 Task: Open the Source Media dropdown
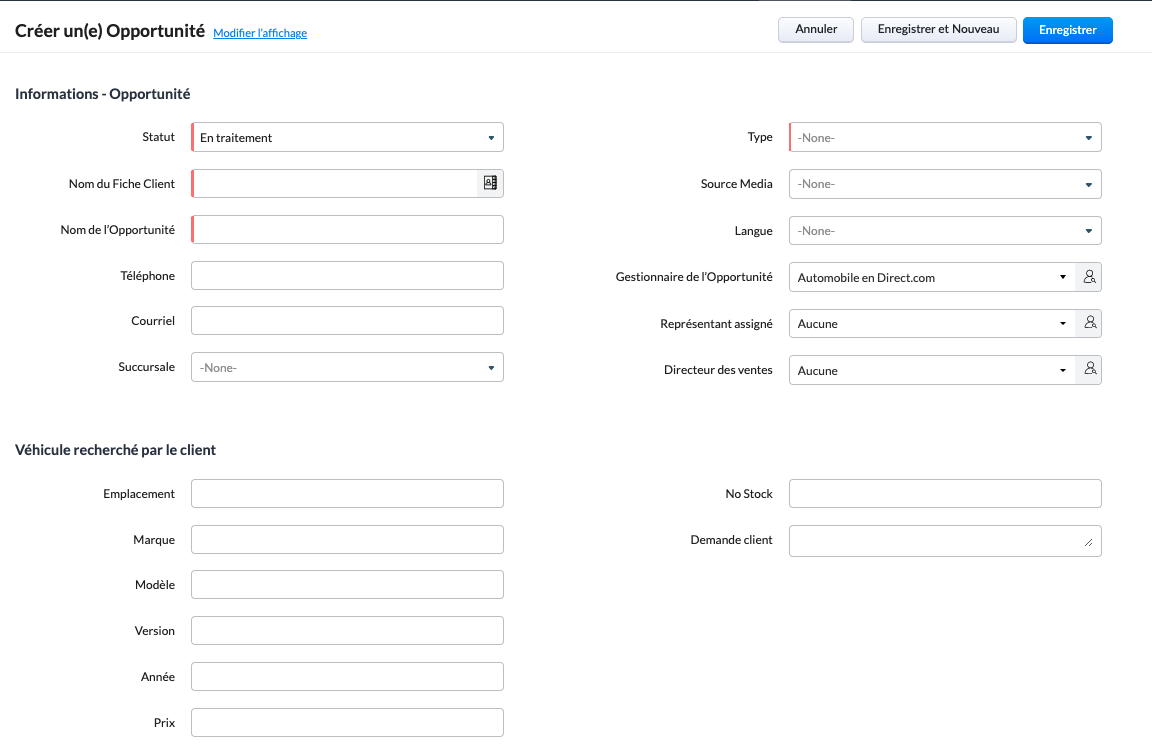[x=945, y=184]
